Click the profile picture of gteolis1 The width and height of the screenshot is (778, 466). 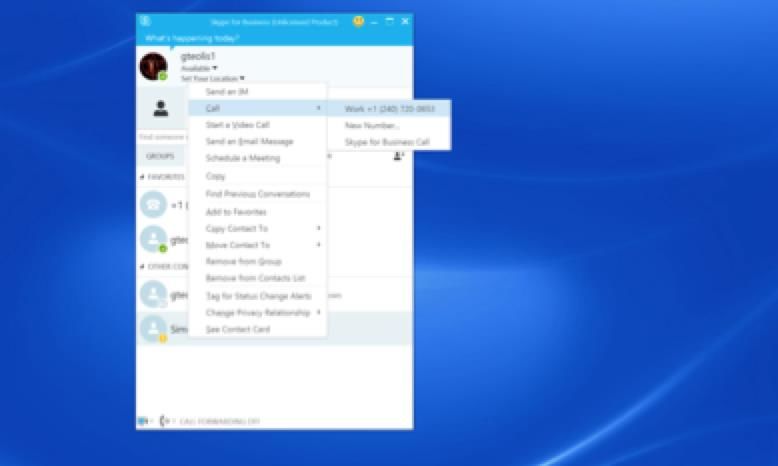[x=153, y=66]
